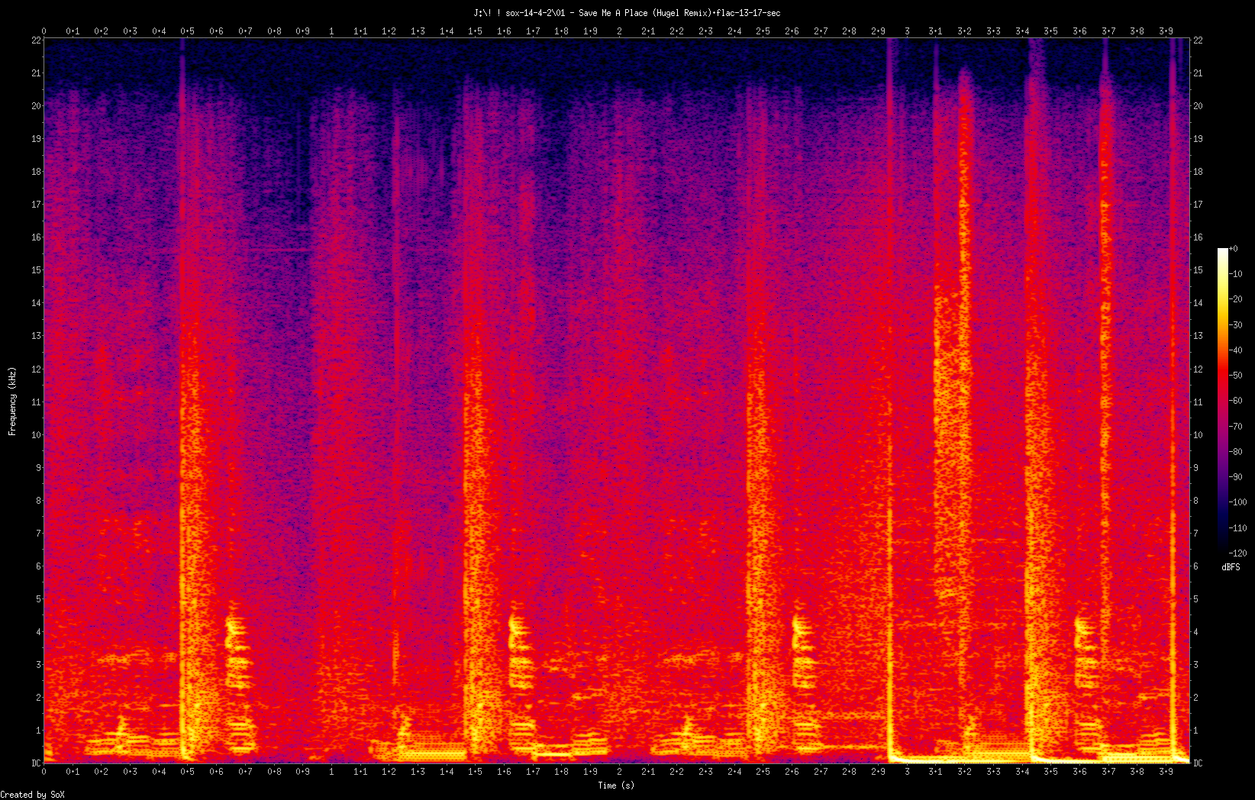Click the "1.5" tick on the top time axis
The image size is (1255, 800).
[475, 31]
